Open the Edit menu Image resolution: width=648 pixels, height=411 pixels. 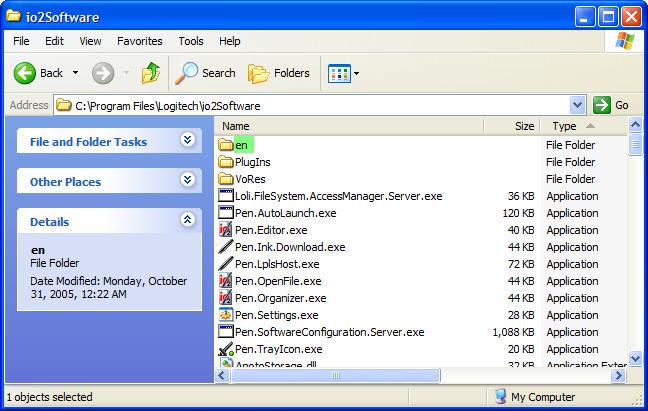point(54,41)
